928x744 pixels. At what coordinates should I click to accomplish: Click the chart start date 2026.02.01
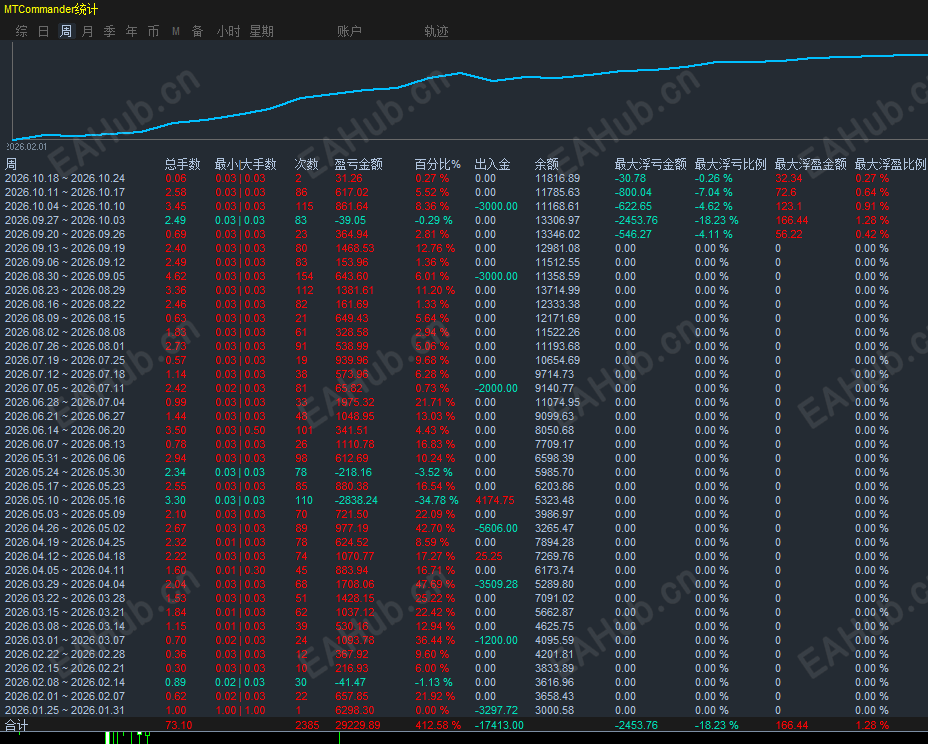tap(27, 147)
